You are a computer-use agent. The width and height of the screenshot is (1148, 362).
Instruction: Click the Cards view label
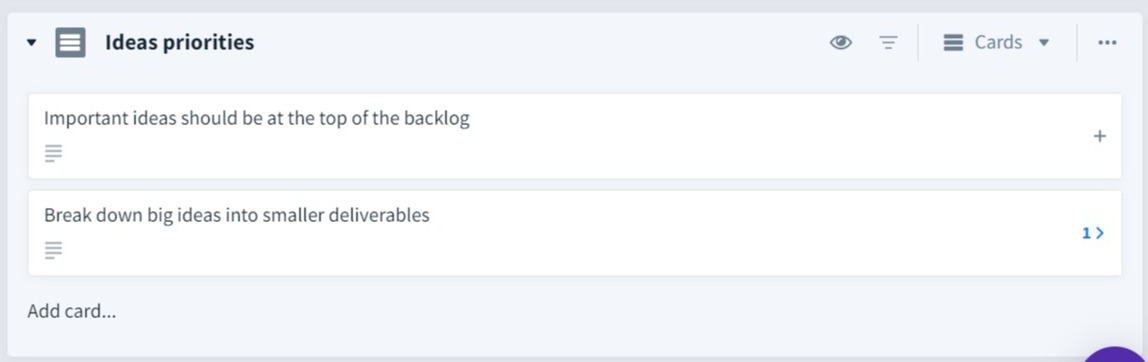[x=998, y=43]
